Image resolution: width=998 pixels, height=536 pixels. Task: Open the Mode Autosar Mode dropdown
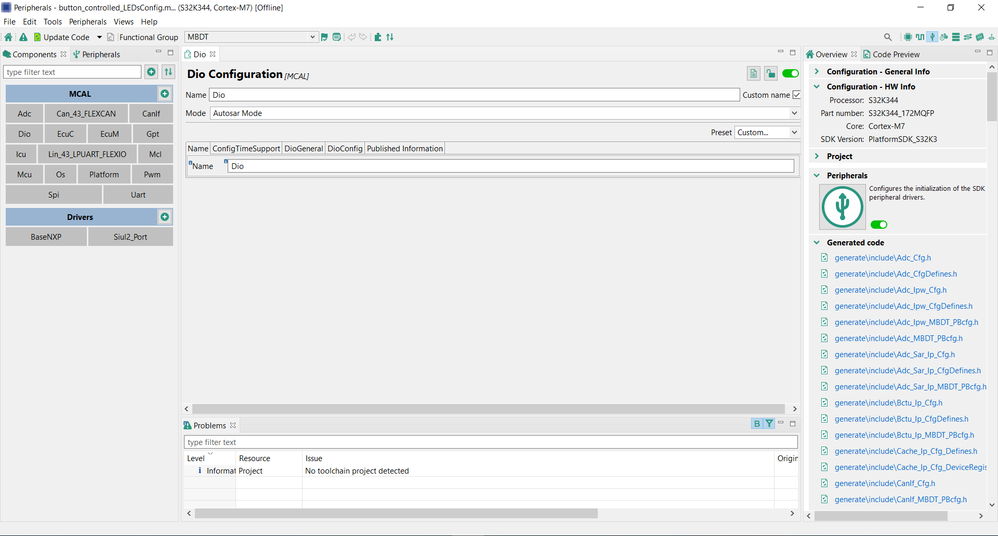tap(505, 113)
